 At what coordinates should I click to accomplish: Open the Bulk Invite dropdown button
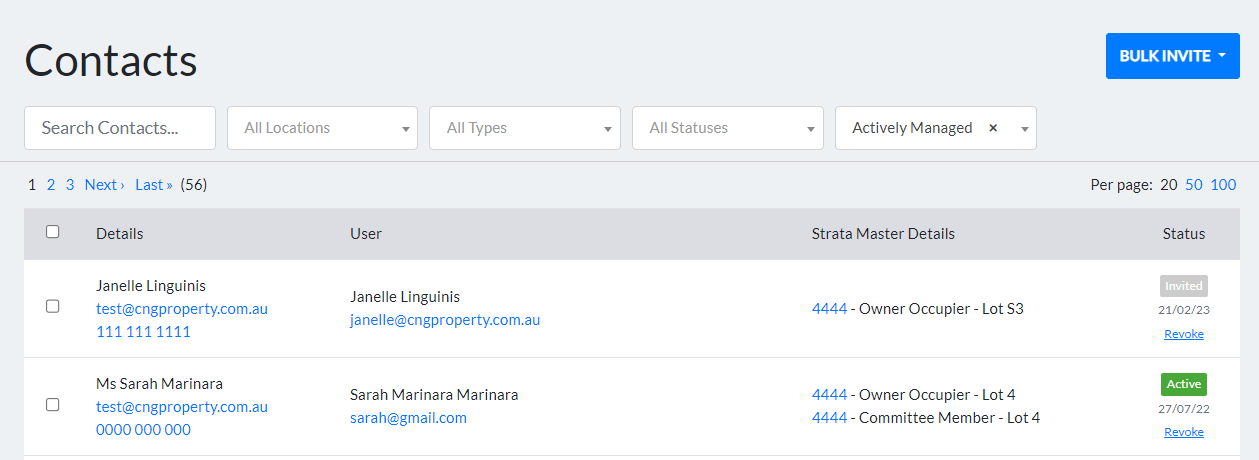pos(1172,56)
